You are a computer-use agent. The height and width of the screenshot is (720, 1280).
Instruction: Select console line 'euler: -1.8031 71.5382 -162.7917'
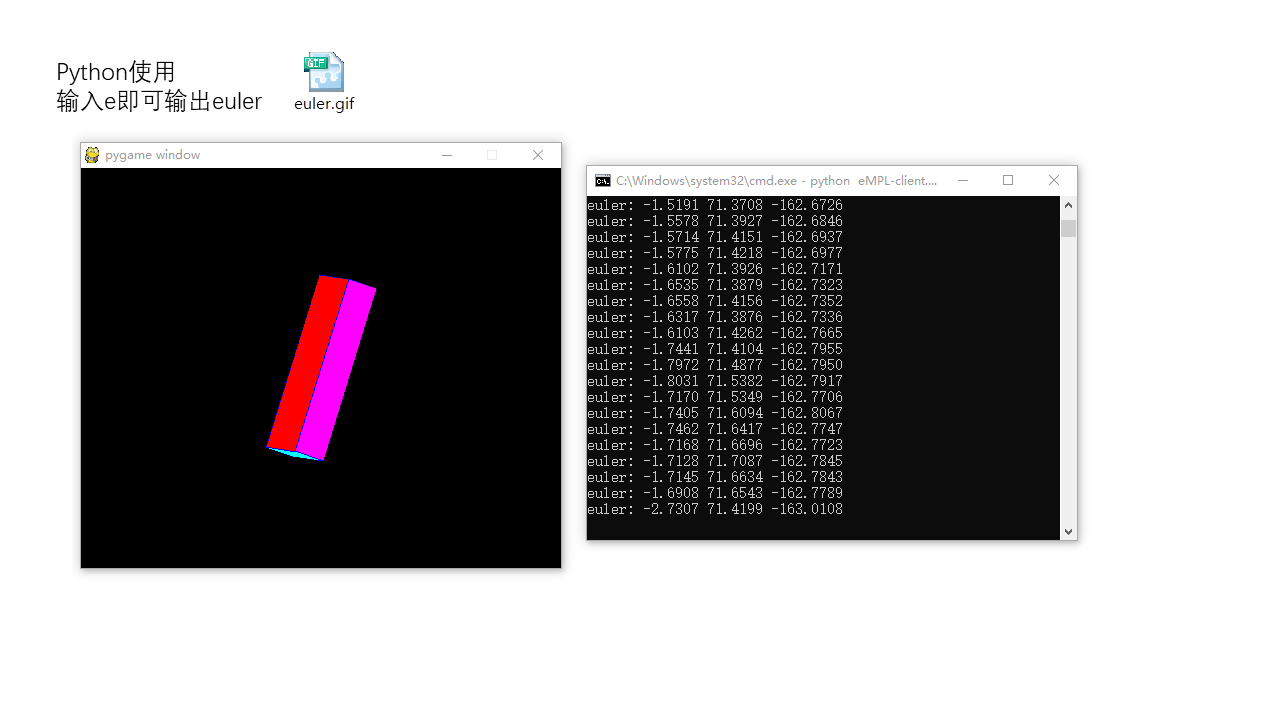(715, 381)
